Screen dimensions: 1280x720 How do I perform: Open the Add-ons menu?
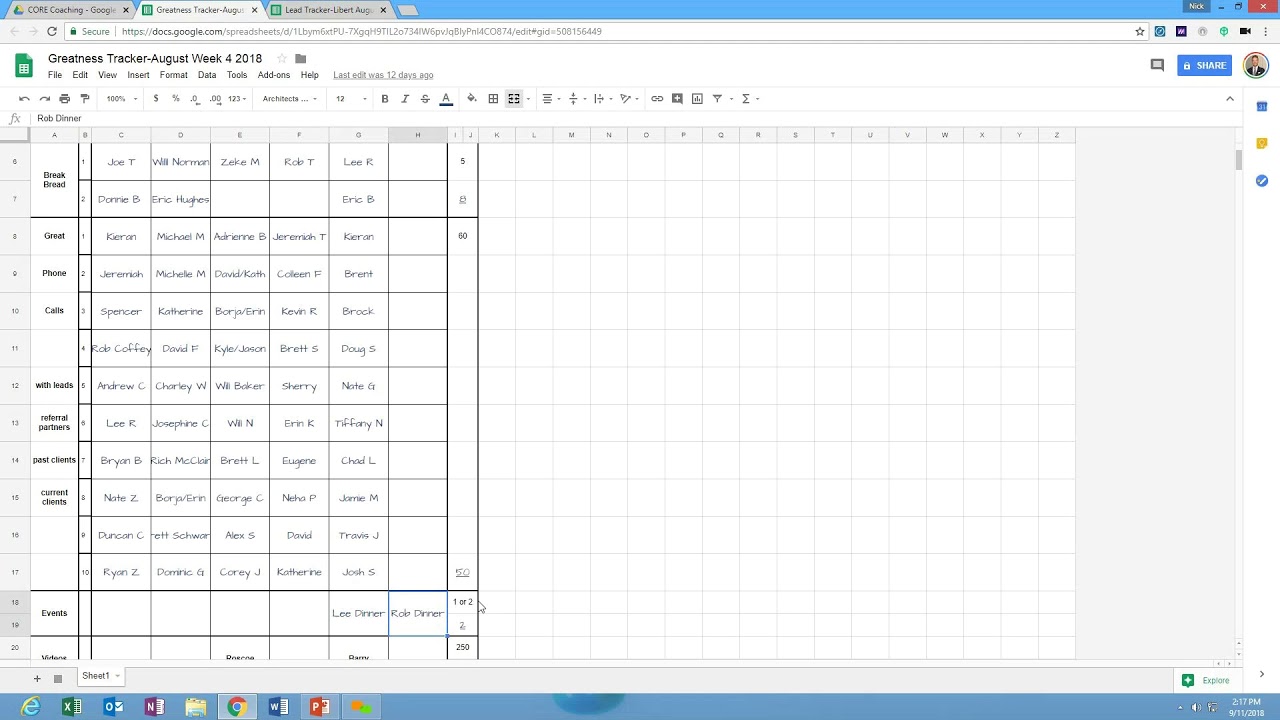[274, 75]
